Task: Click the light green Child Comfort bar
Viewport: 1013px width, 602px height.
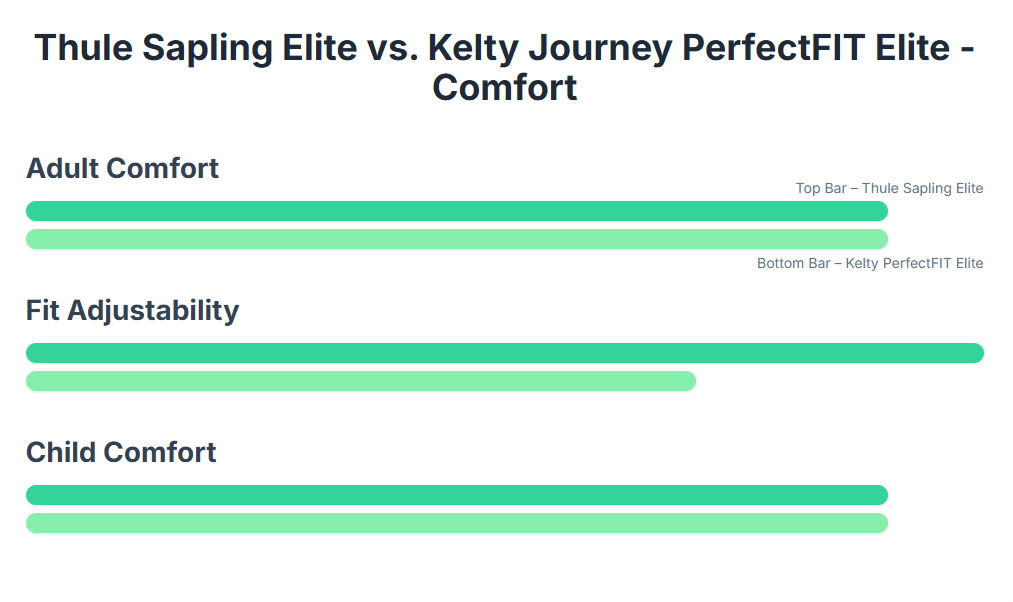Action: click(x=457, y=523)
